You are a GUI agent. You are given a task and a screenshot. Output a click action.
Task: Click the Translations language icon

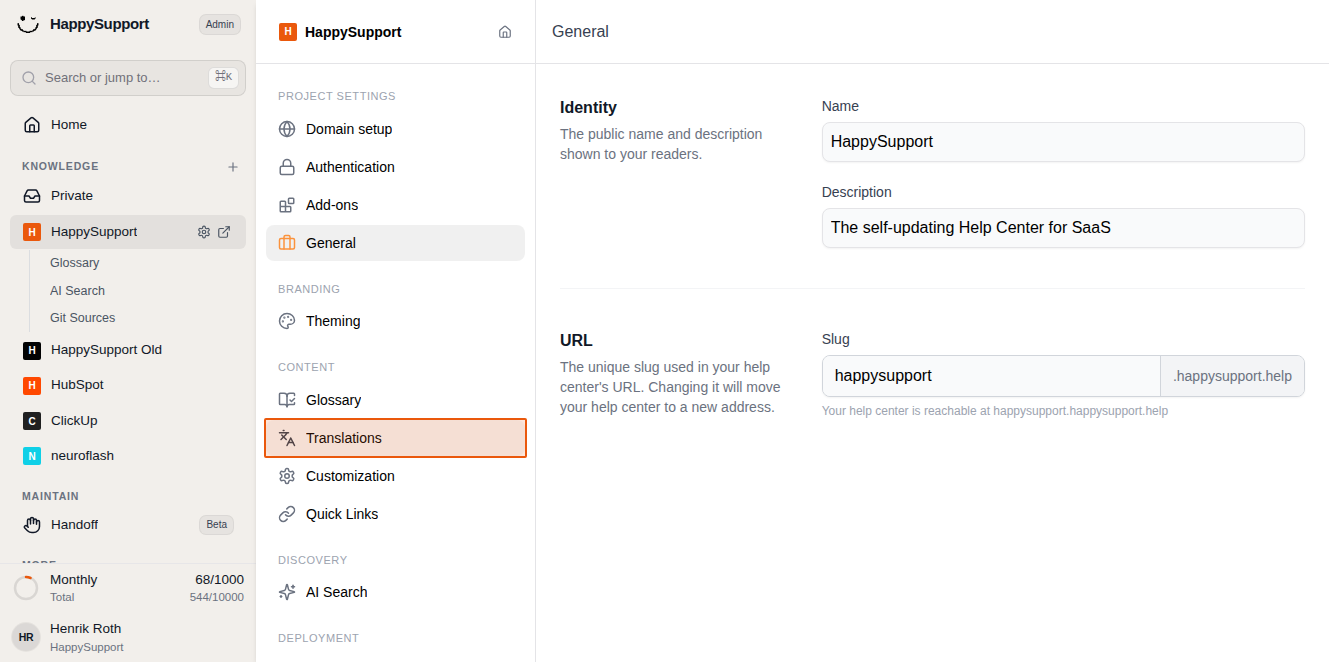[x=287, y=438]
